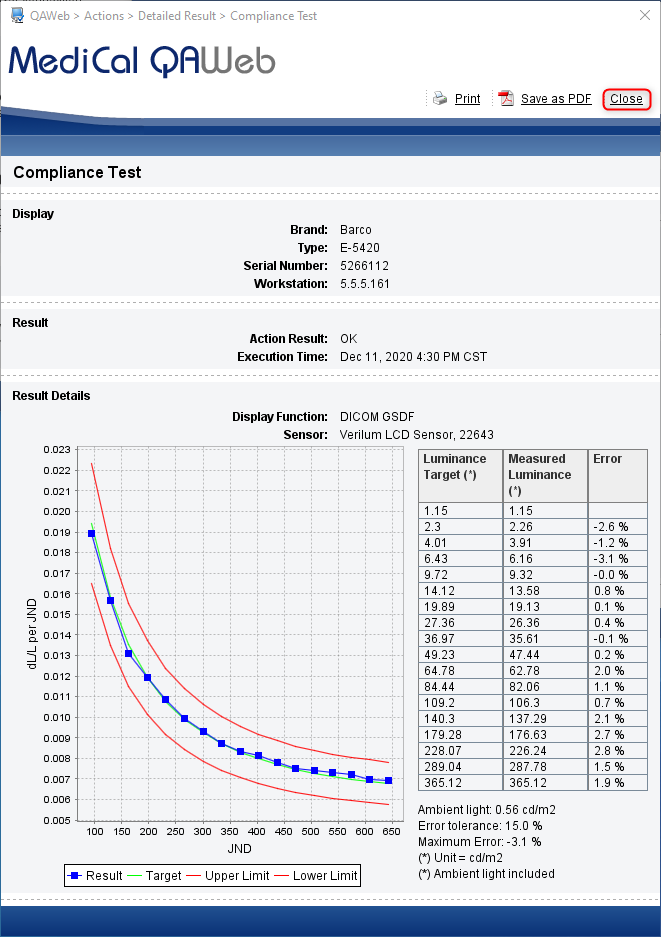The height and width of the screenshot is (937, 661).
Task: Select the luminance target cell 9.72
Action: click(x=461, y=575)
